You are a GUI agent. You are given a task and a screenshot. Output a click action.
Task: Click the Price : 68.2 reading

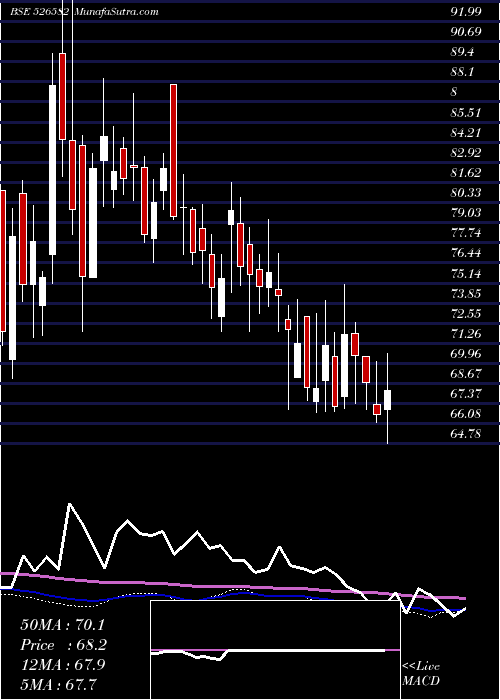[64, 645]
